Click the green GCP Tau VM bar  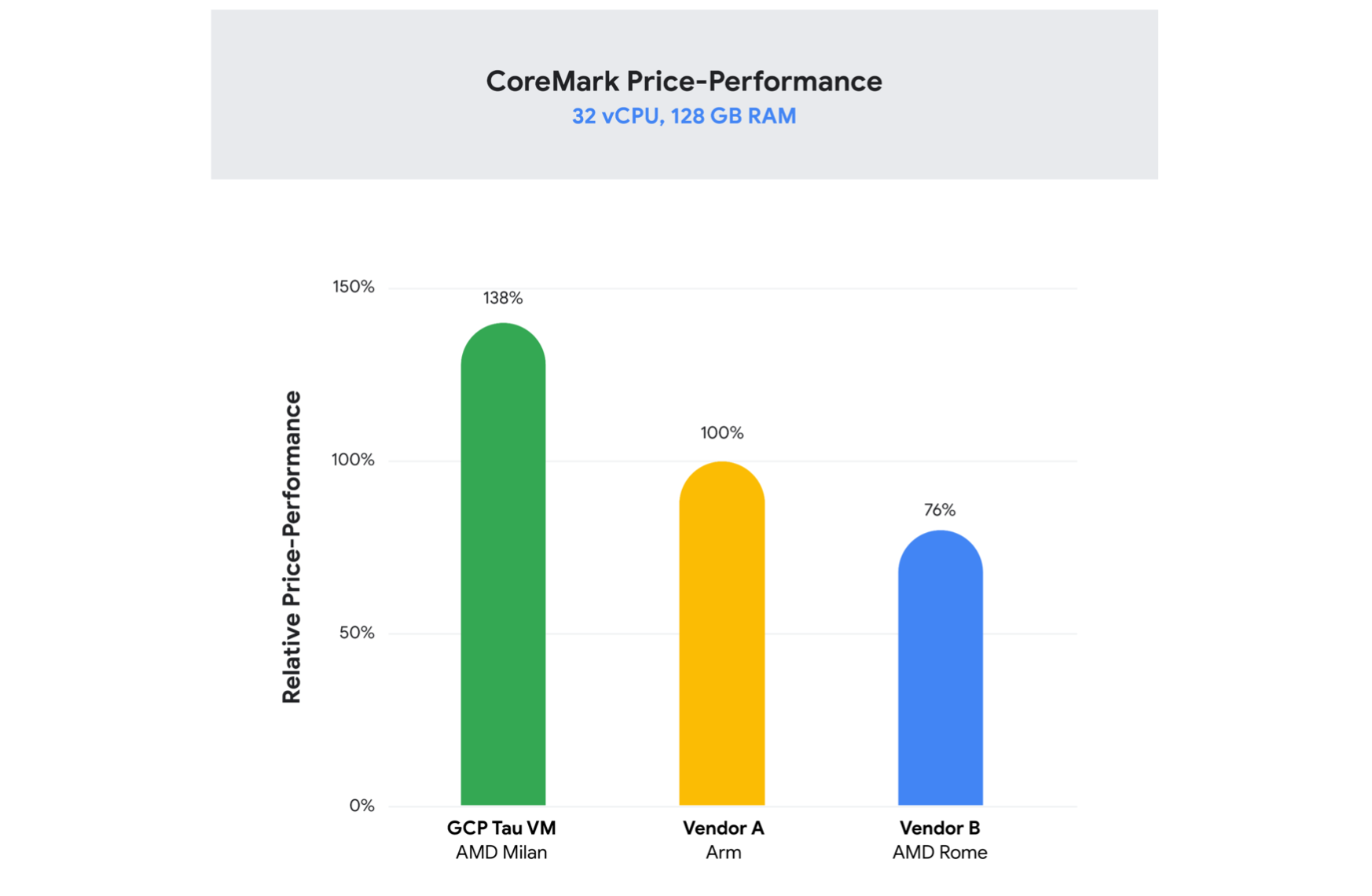coord(503,566)
